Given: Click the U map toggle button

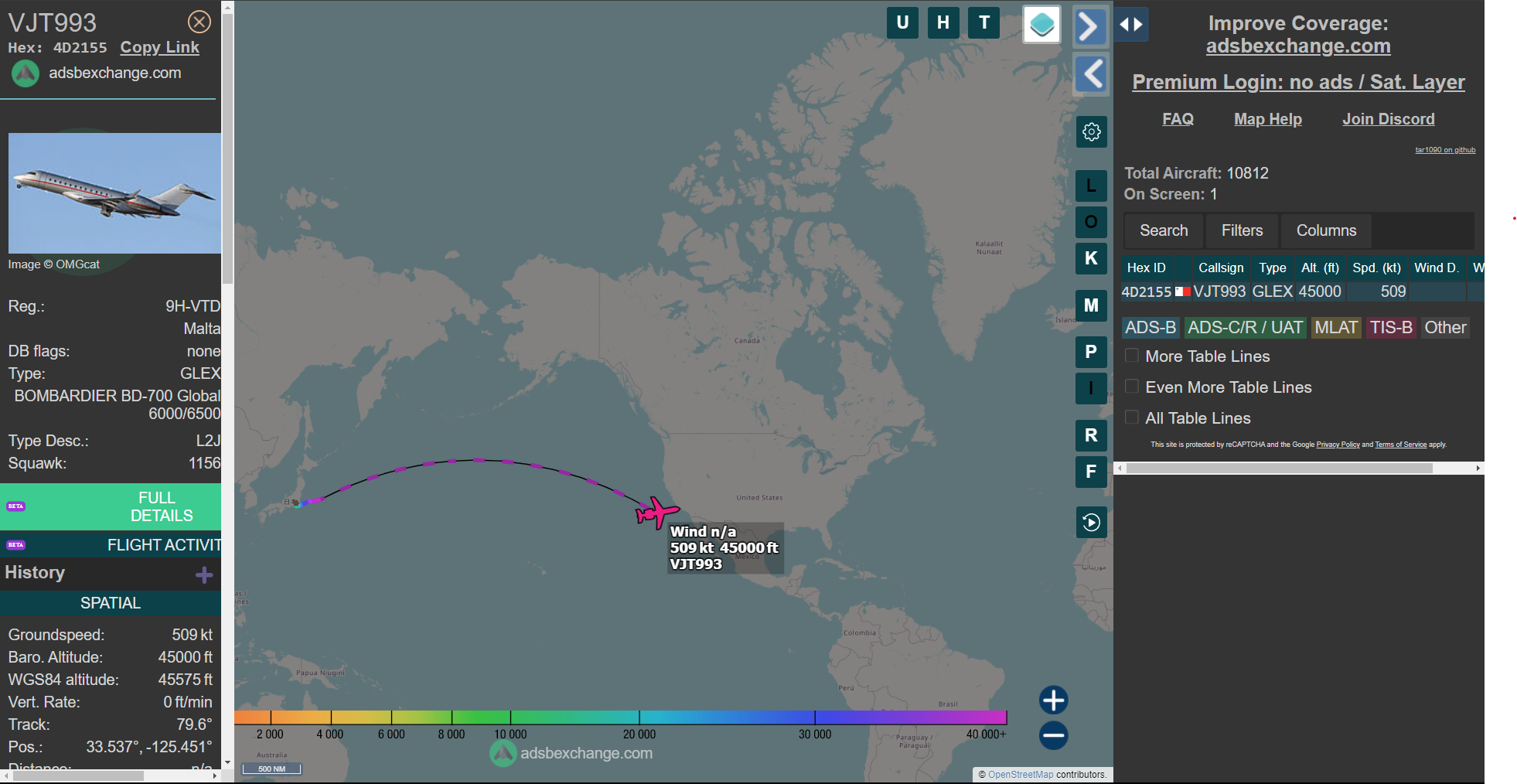Looking at the screenshot, I should (902, 22).
